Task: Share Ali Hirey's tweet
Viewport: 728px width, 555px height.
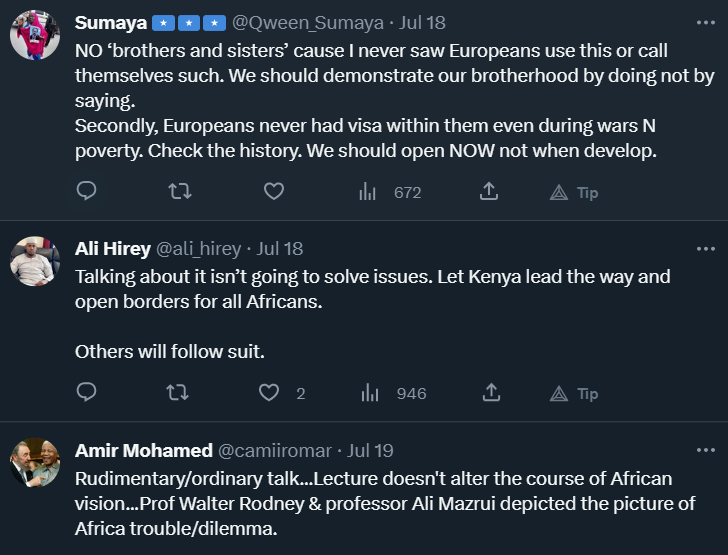Action: tap(489, 392)
